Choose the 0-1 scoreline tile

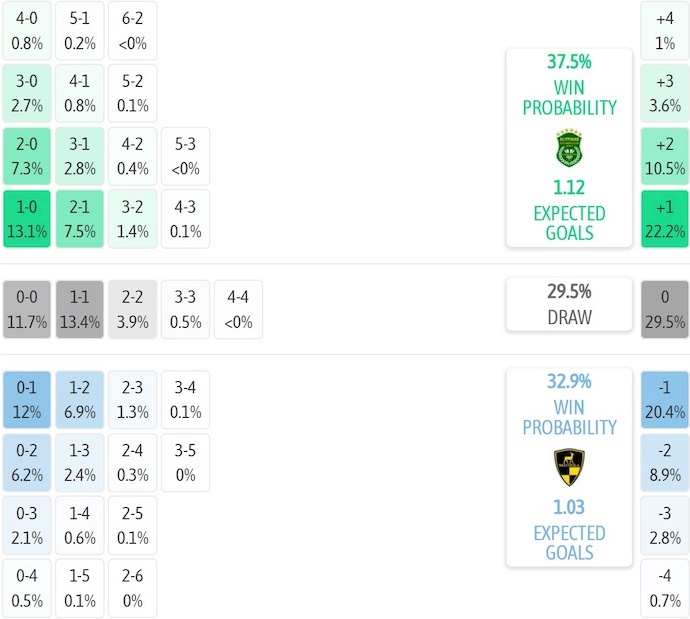(26, 400)
